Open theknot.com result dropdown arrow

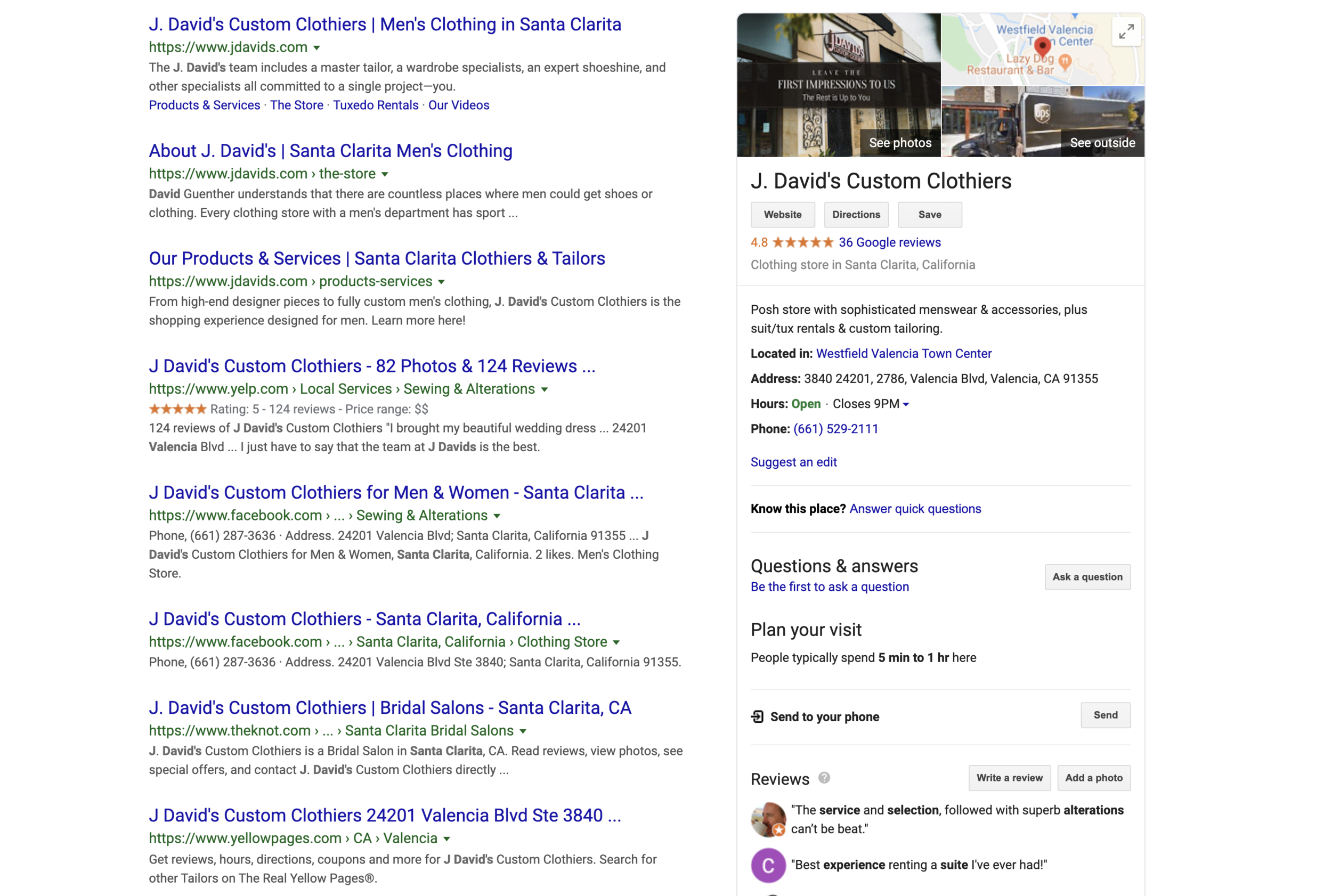pyautogui.click(x=523, y=731)
